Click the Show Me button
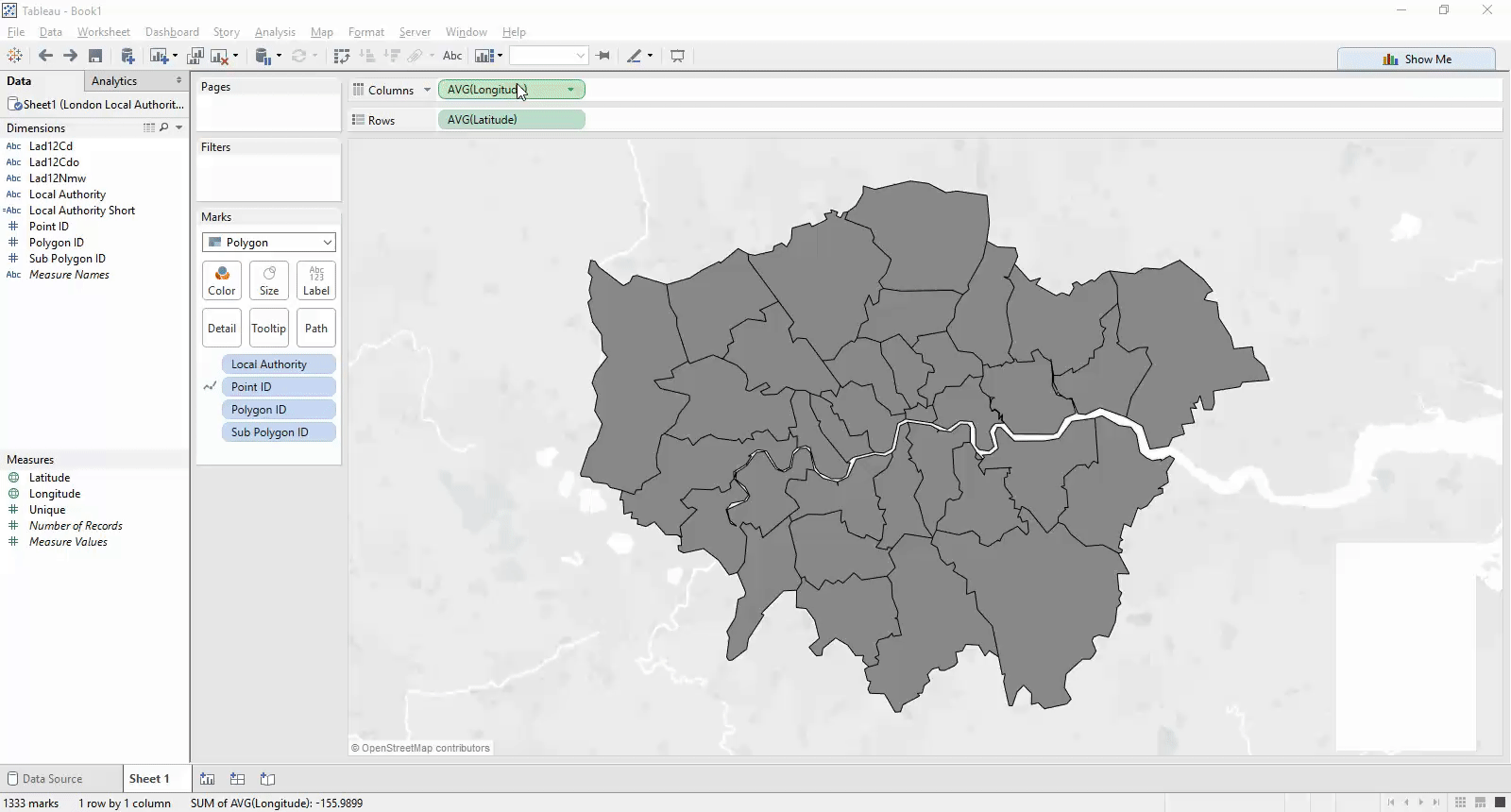This screenshot has width=1511, height=812. pos(1416,59)
